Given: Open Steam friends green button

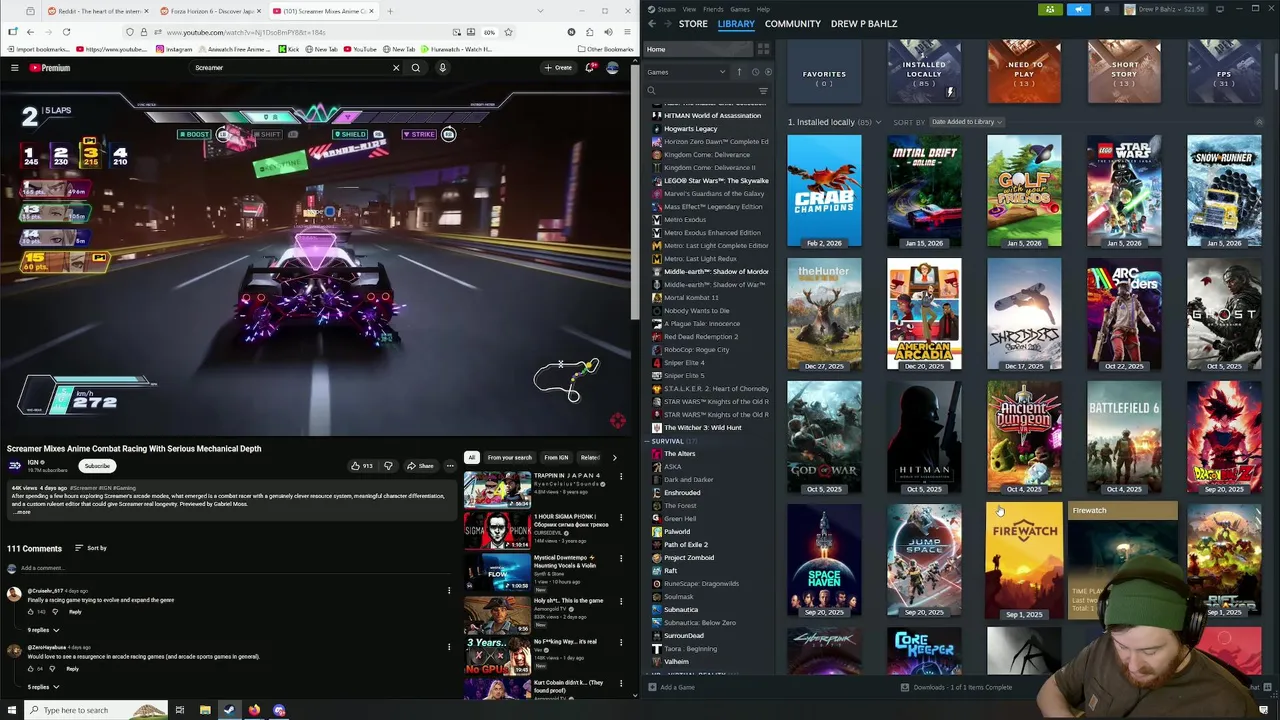Looking at the screenshot, I should click(x=1050, y=9).
